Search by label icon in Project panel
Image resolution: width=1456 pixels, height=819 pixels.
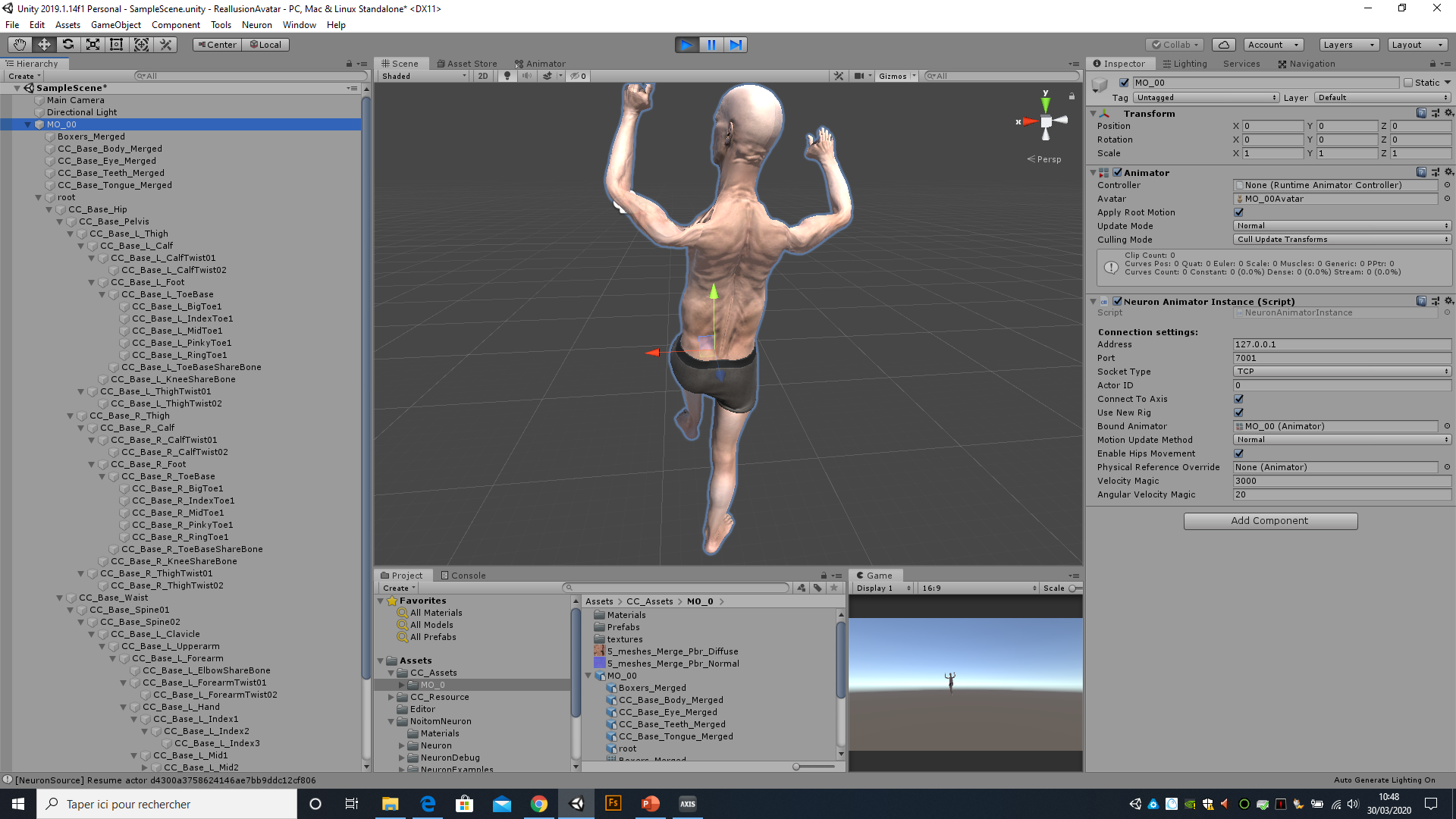pos(817,588)
